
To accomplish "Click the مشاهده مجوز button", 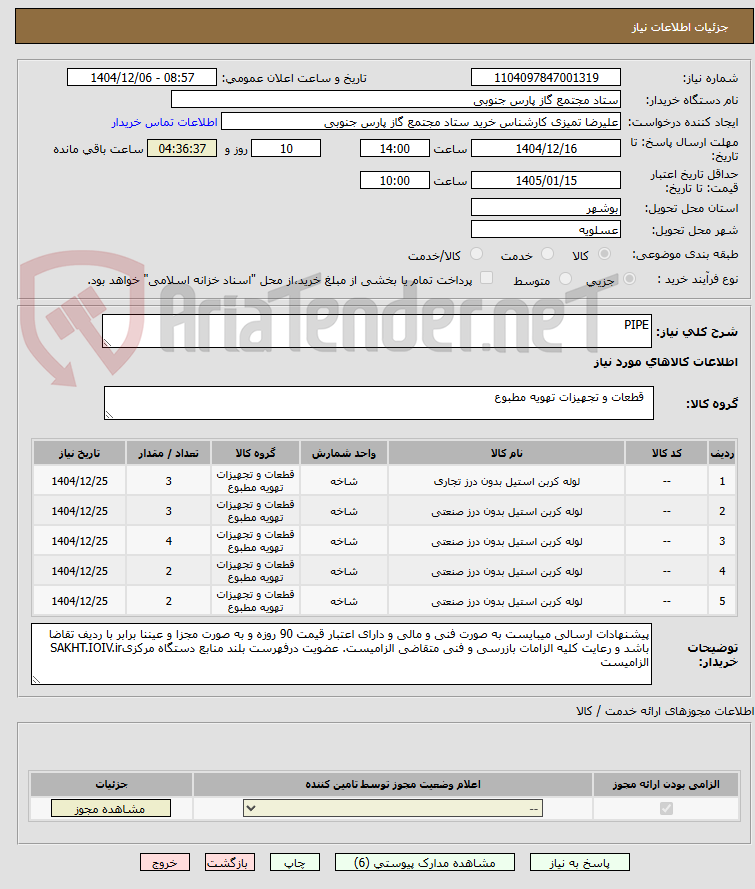I will point(111,808).
